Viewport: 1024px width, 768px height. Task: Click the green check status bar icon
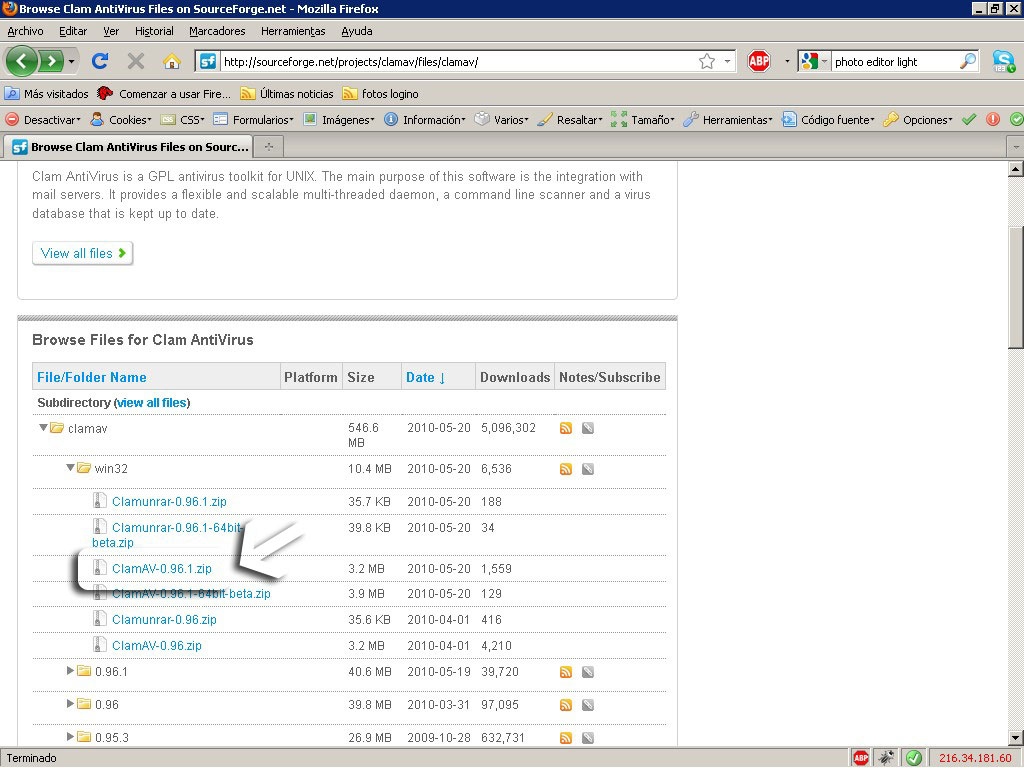[x=914, y=758]
